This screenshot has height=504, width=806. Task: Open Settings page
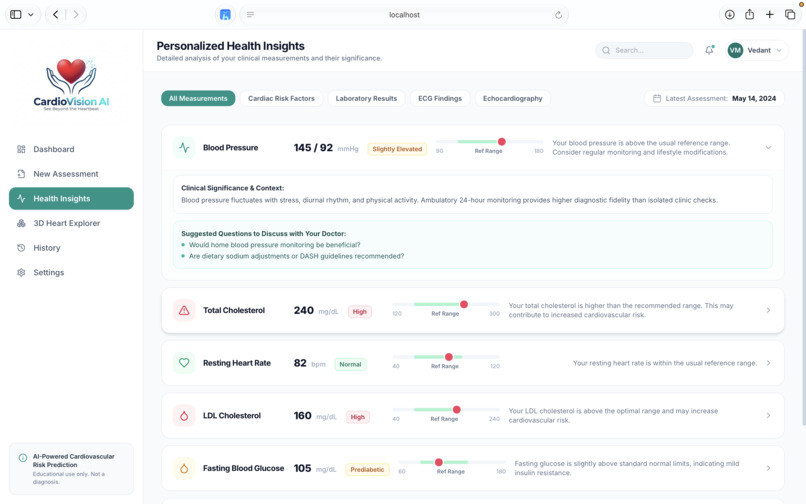click(x=71, y=273)
